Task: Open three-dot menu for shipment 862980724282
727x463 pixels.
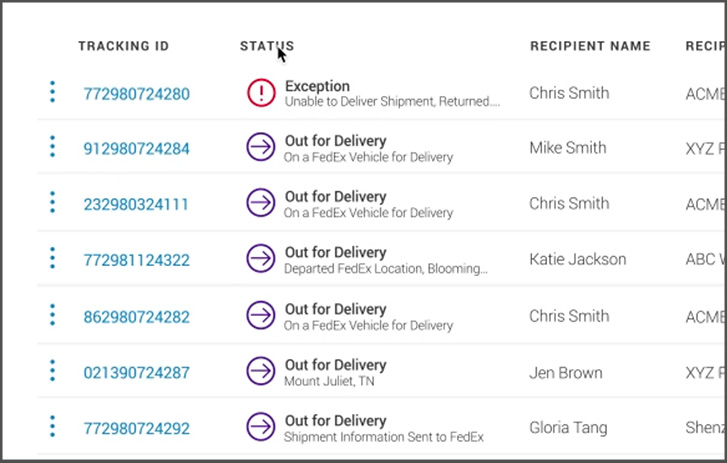Action: click(52, 315)
